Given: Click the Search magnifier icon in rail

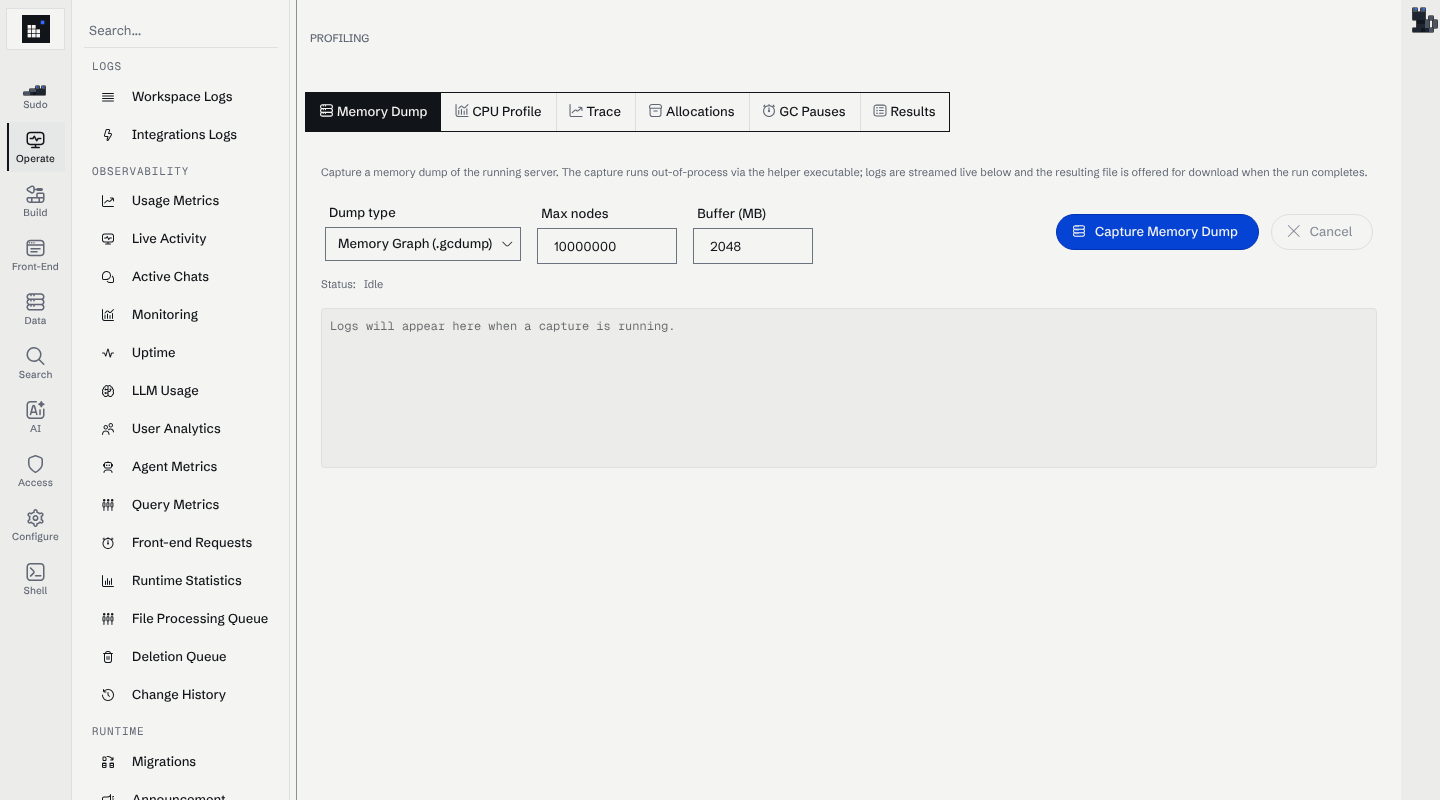Looking at the screenshot, I should point(35,356).
